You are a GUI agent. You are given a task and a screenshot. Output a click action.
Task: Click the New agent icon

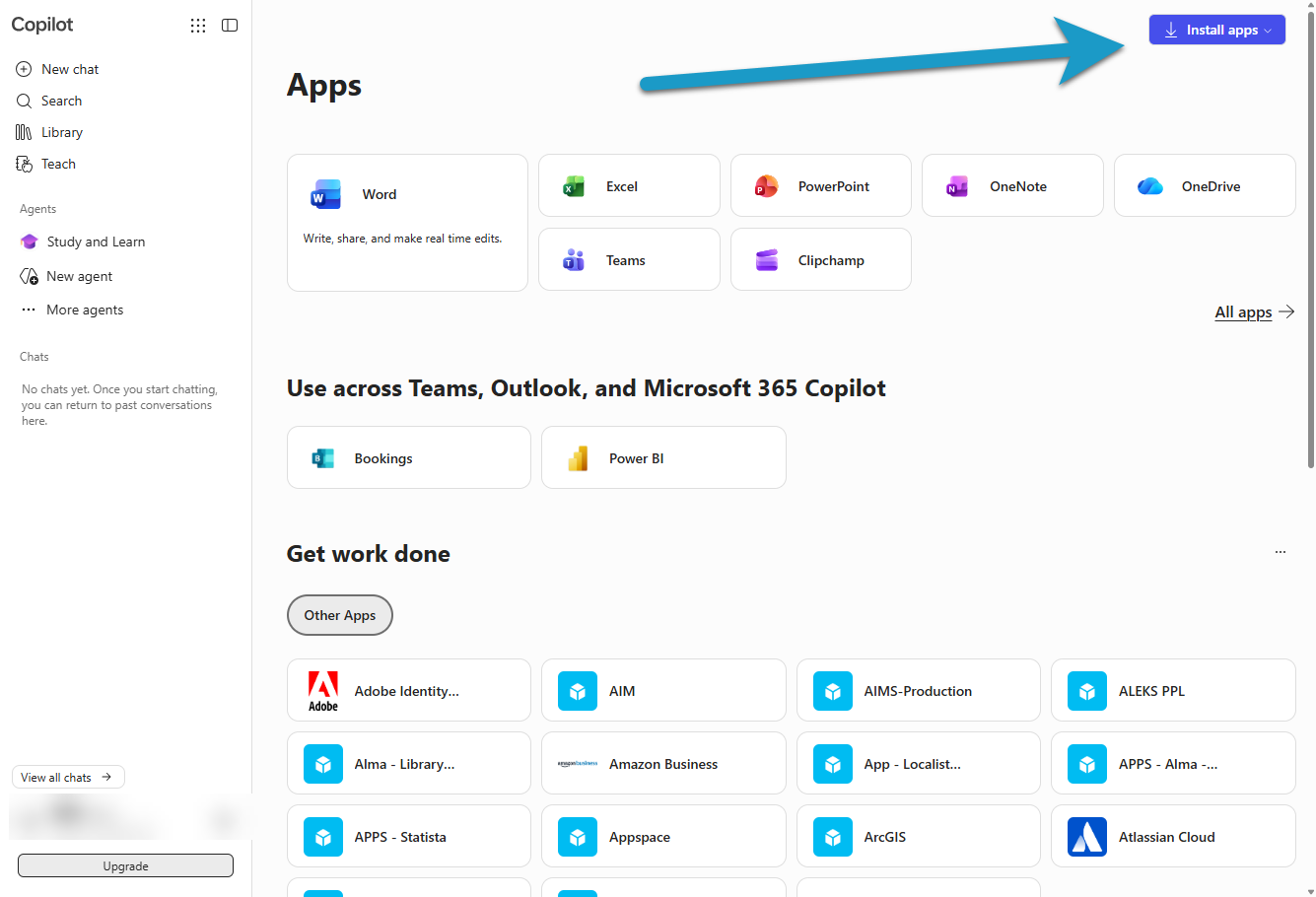pos(30,276)
